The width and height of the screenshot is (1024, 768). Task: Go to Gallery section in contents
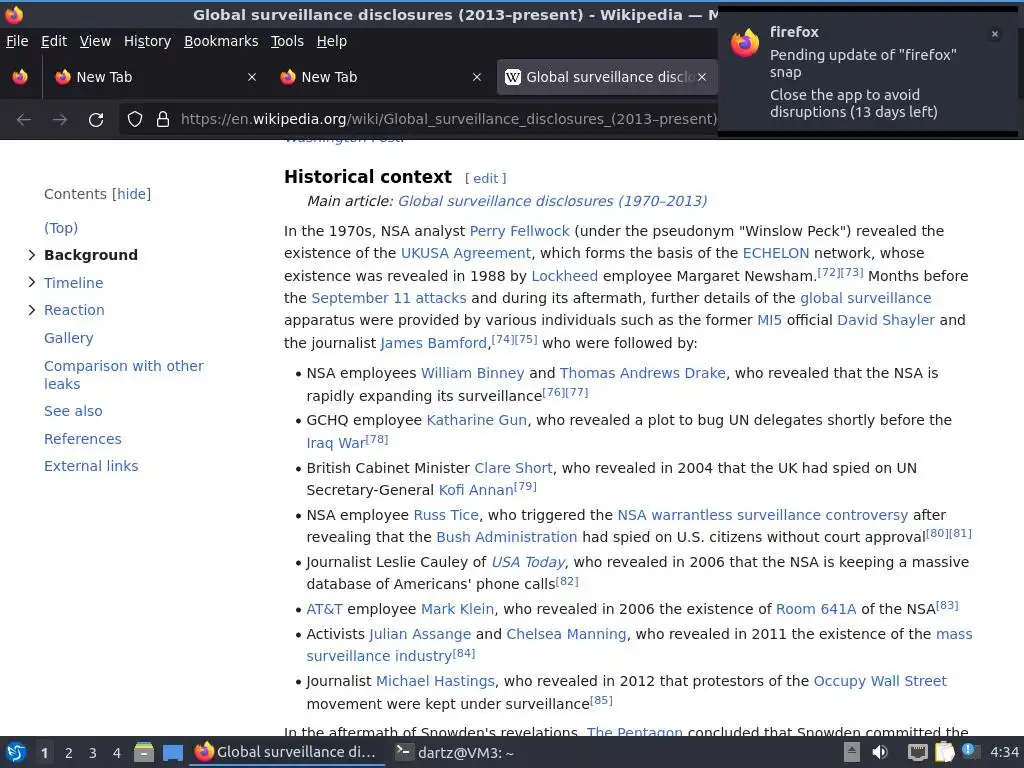[69, 338]
